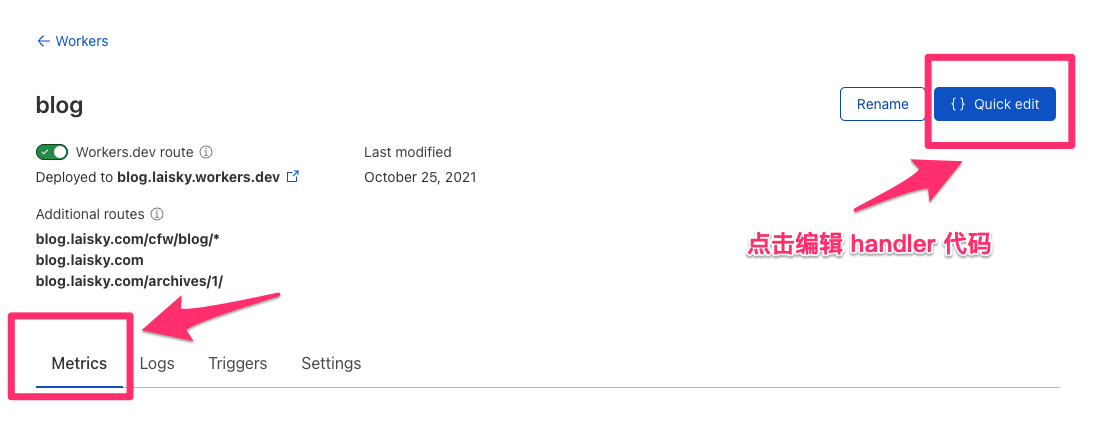Click the blog.laisky.com/archives/1/ route

point(129,281)
